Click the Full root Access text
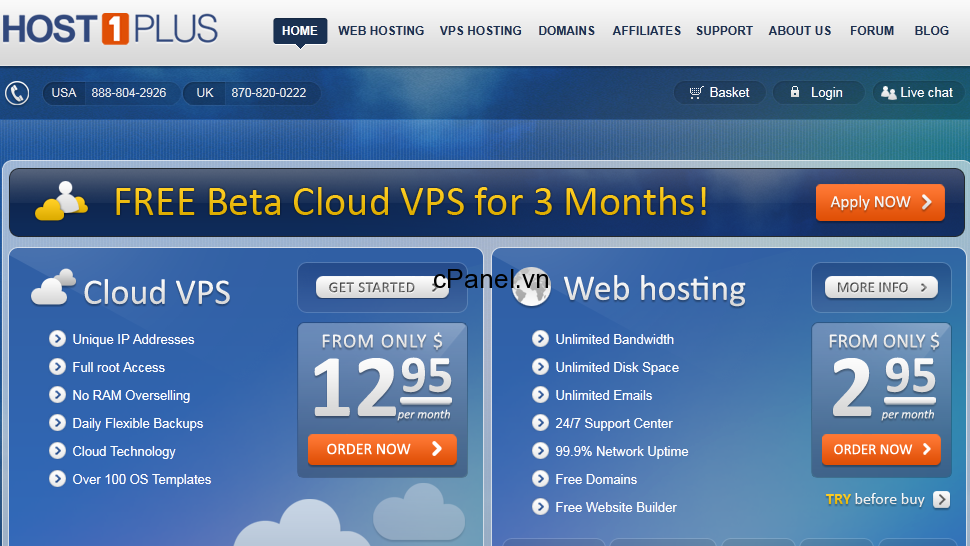The height and width of the screenshot is (546, 970). 118,367
